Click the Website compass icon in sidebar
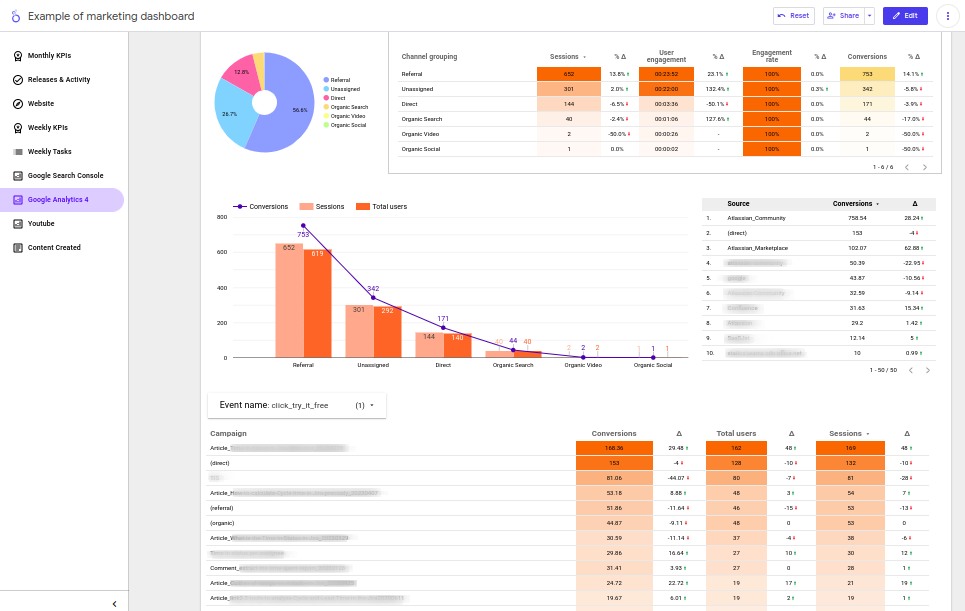Viewport: 965px width, 611px height. click(18, 103)
